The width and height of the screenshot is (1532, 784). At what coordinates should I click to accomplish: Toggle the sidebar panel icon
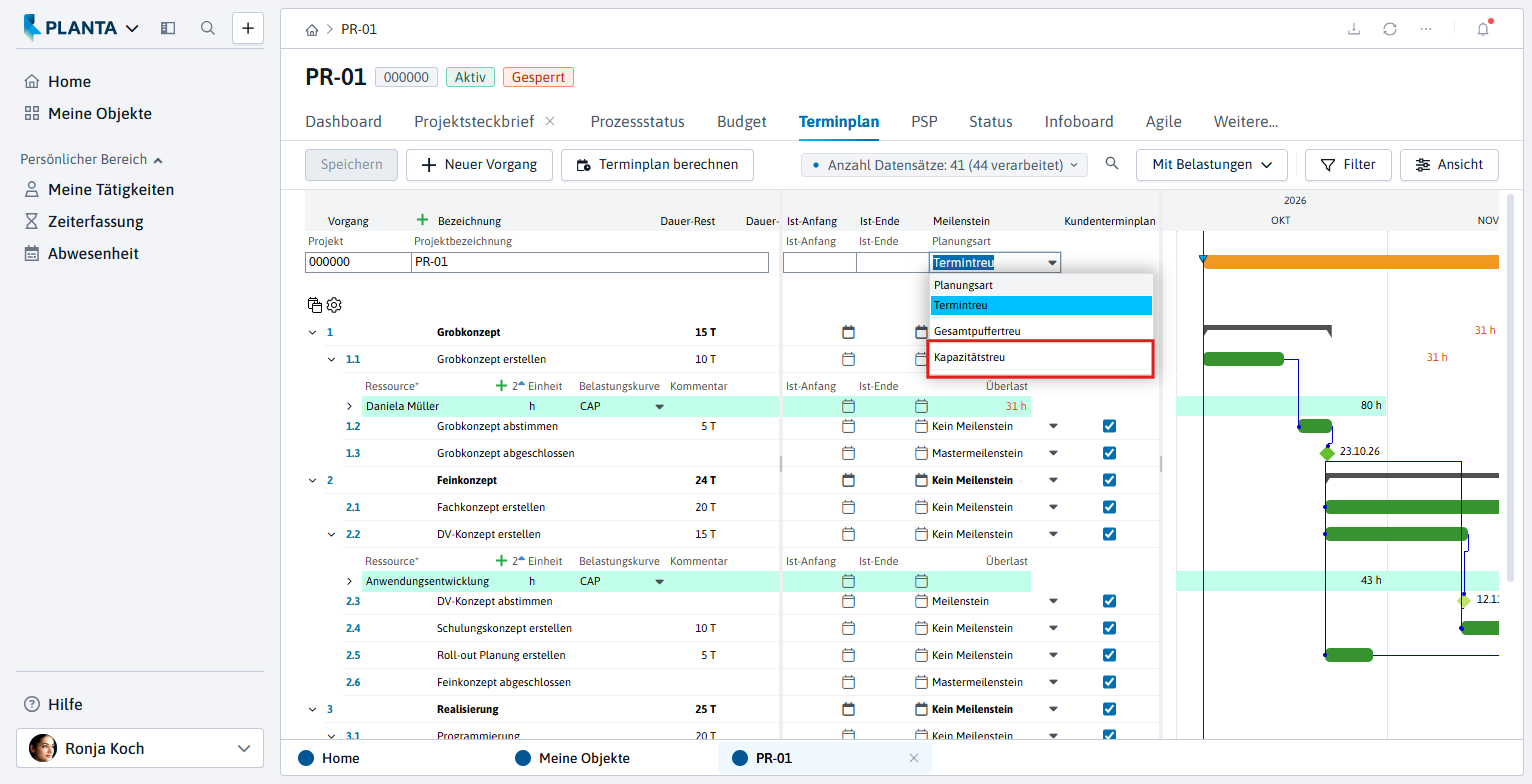click(168, 28)
